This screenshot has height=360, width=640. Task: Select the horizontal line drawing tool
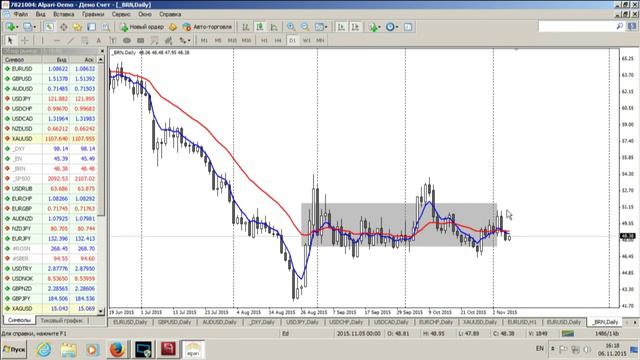click(x=56, y=40)
